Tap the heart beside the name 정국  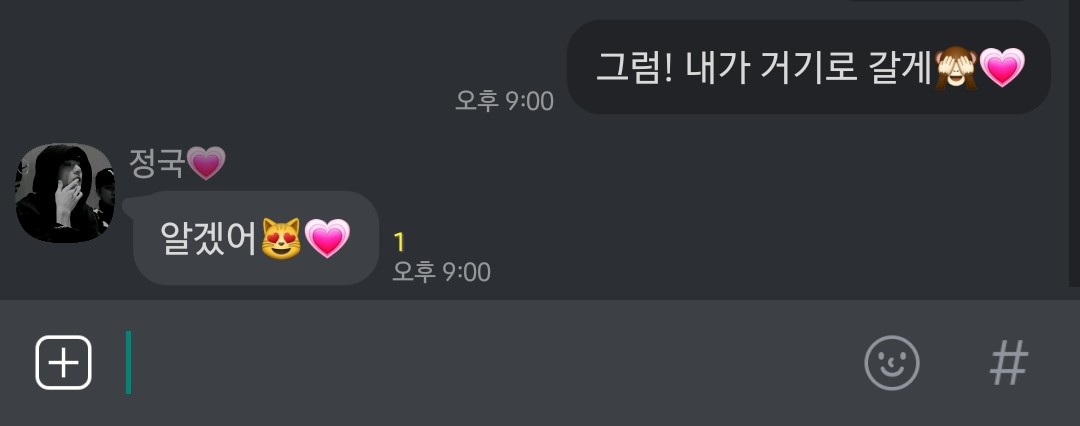tap(206, 164)
